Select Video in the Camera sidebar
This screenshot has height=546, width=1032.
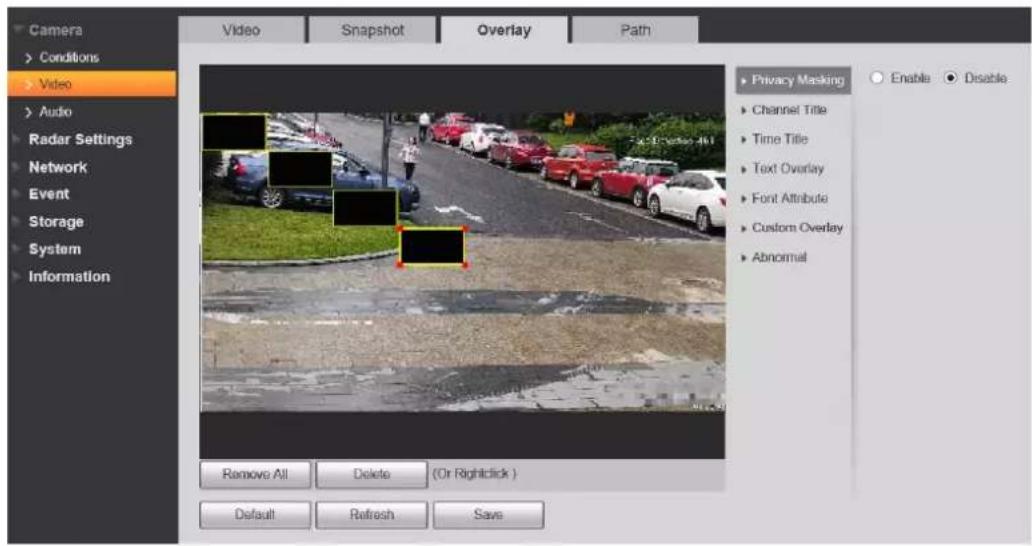pyautogui.click(x=91, y=84)
